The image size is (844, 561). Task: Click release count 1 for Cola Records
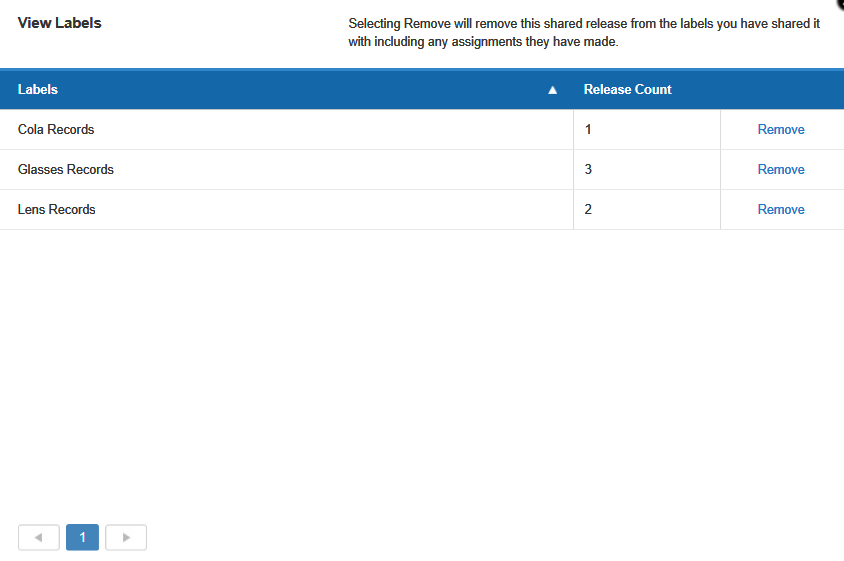(x=588, y=130)
